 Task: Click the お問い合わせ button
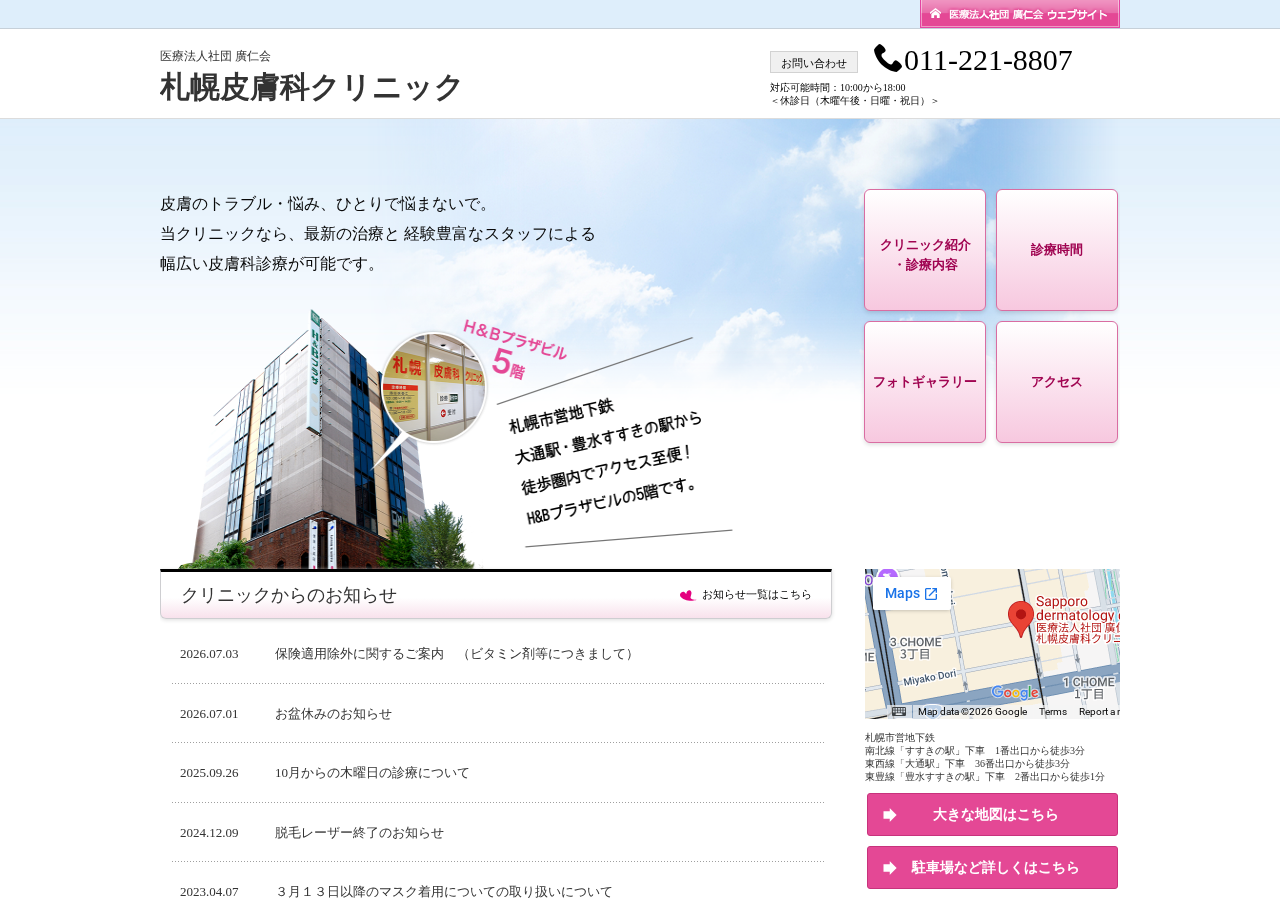click(x=814, y=62)
